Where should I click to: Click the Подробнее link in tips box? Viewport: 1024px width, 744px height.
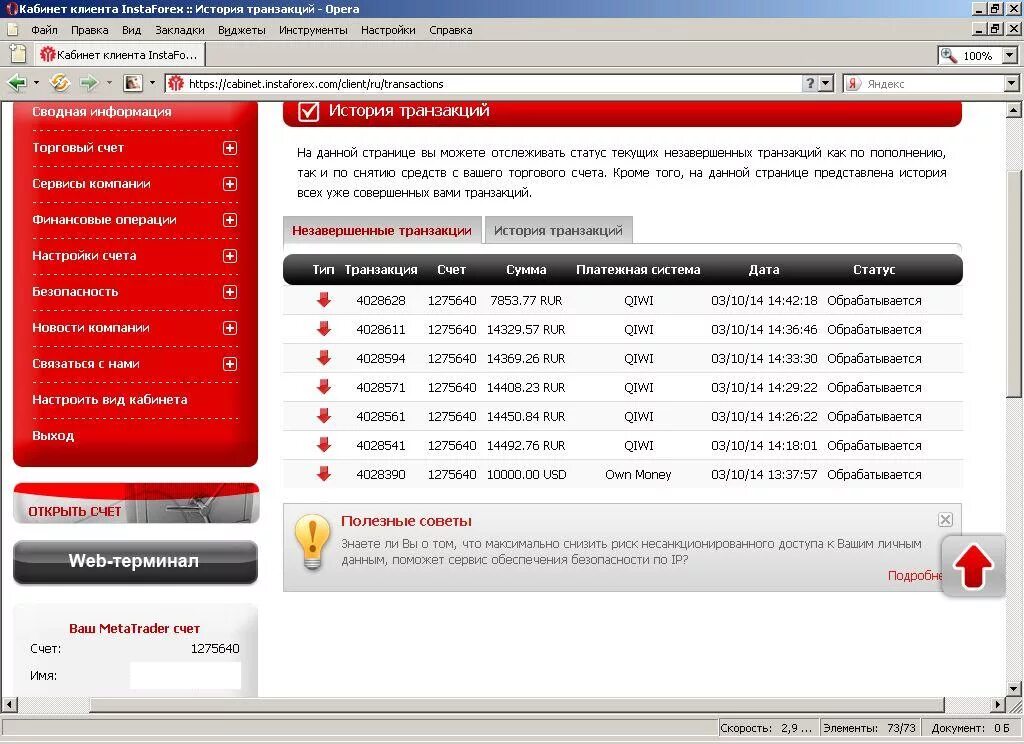(915, 575)
